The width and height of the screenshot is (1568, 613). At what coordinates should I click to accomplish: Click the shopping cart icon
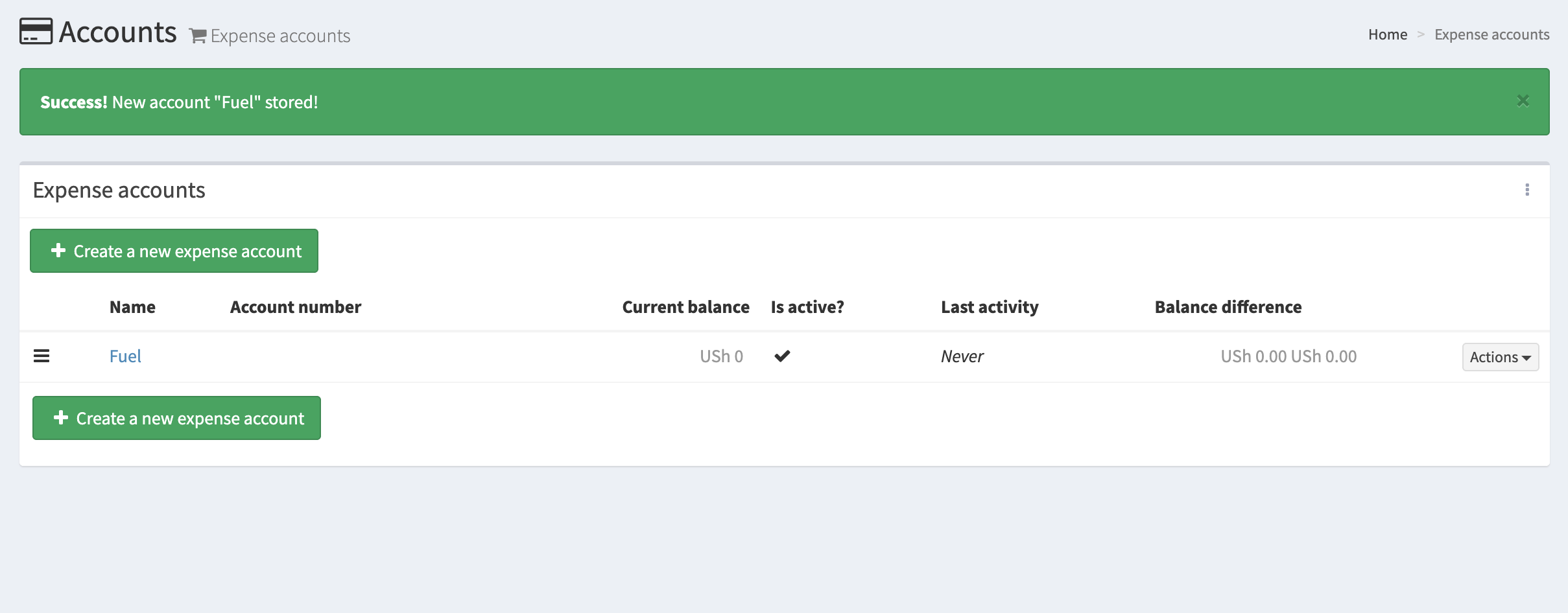pos(197,36)
